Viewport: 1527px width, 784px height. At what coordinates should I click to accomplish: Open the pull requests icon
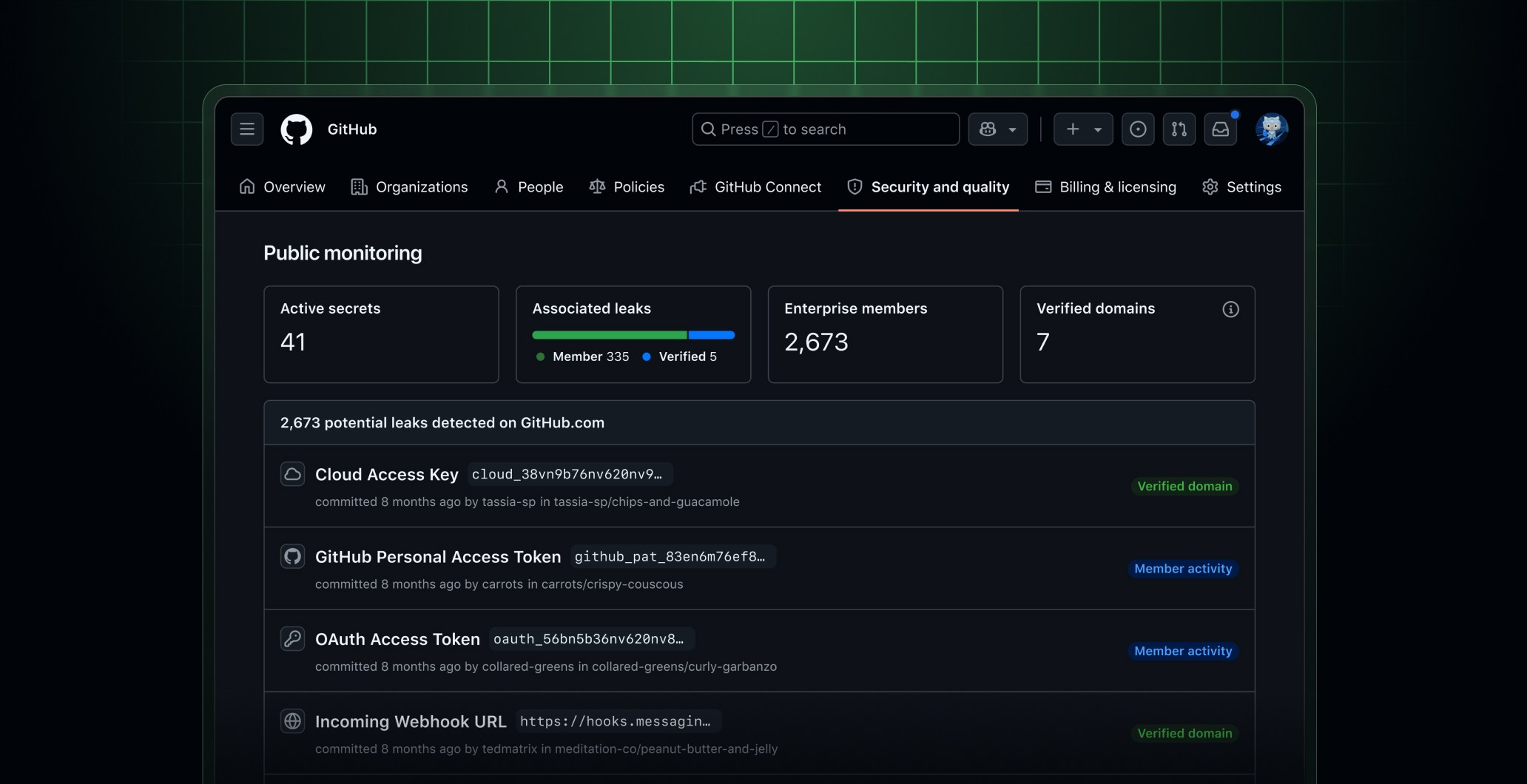click(1179, 129)
